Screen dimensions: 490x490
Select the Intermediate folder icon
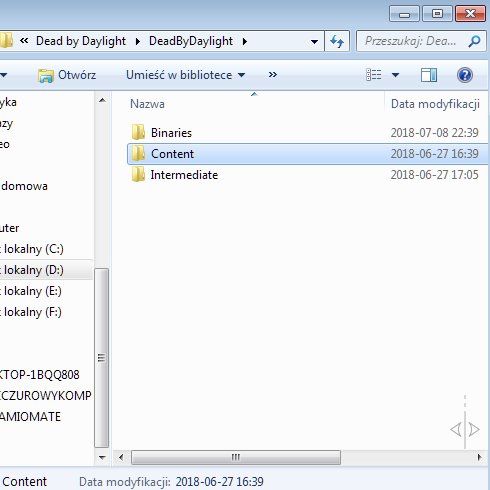[138, 175]
